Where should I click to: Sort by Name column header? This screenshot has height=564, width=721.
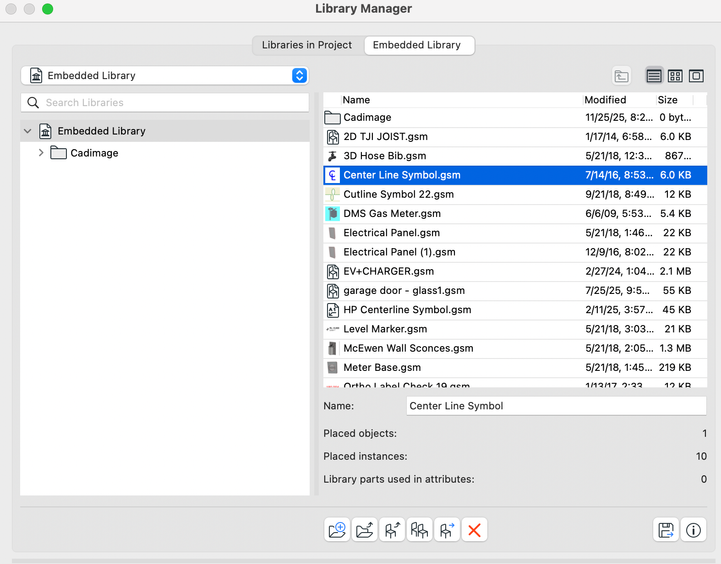(x=462, y=100)
